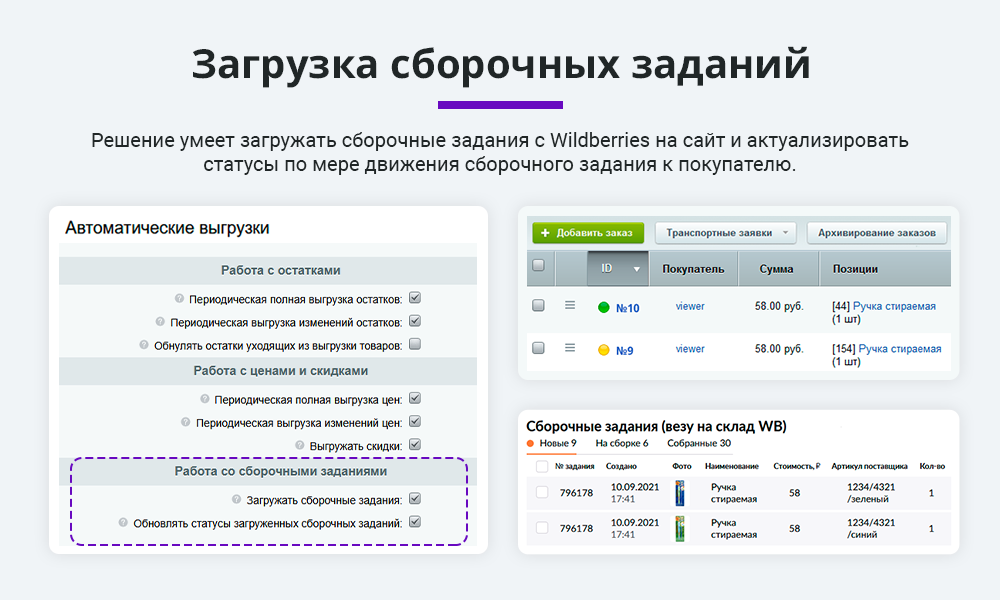This screenshot has width=1000, height=600.
Task: Open hamburger menu icon for order №9
Action: tap(570, 347)
